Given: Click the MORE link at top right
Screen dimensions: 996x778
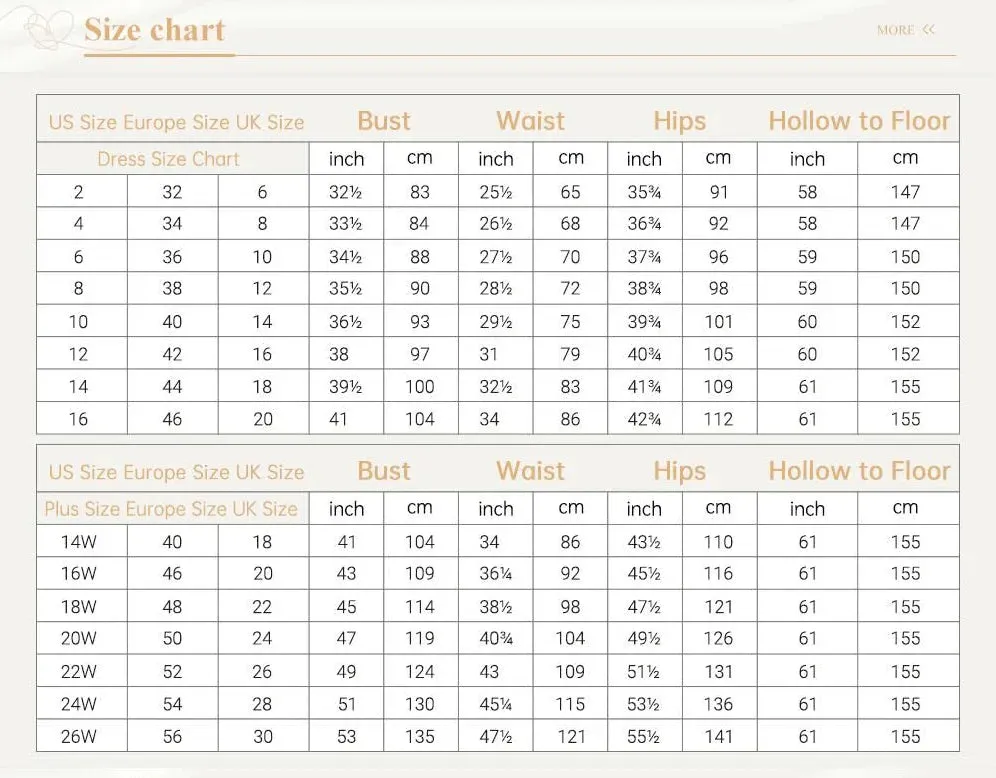Looking at the screenshot, I should [x=895, y=30].
